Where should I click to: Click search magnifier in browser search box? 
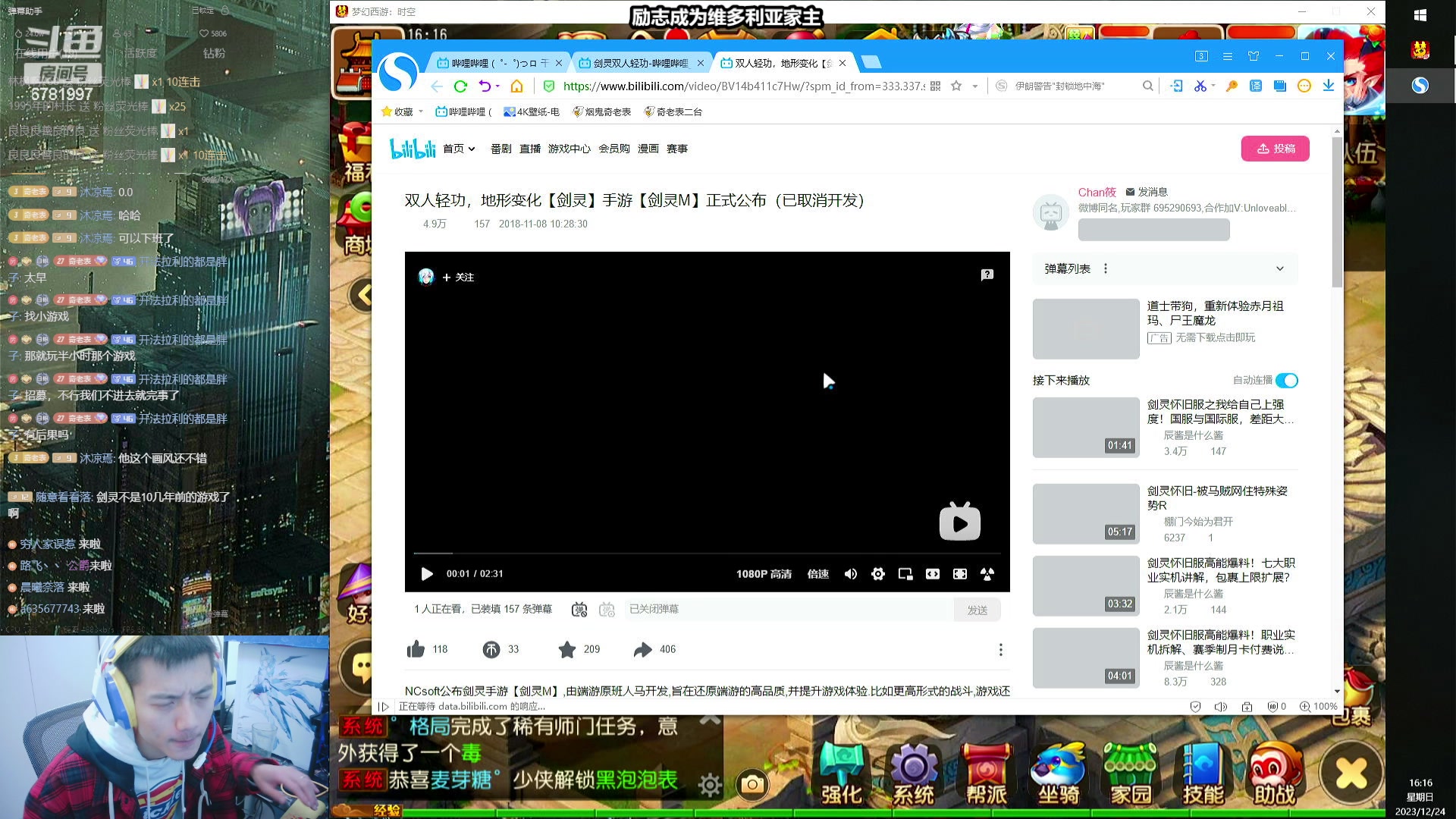(x=1148, y=86)
